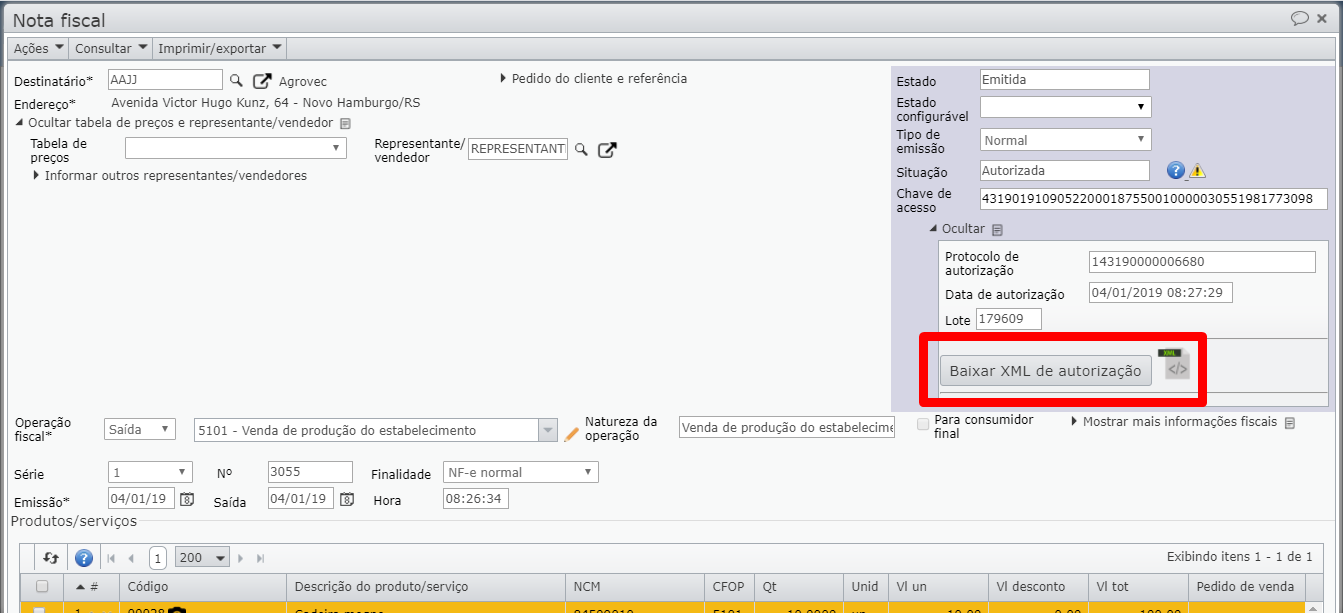
Task: Click the search magnifier next to Representante/vendedor
Action: point(581,149)
